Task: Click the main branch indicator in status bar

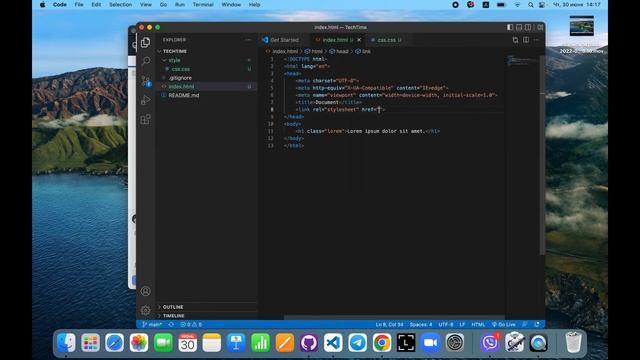Action: [152, 324]
